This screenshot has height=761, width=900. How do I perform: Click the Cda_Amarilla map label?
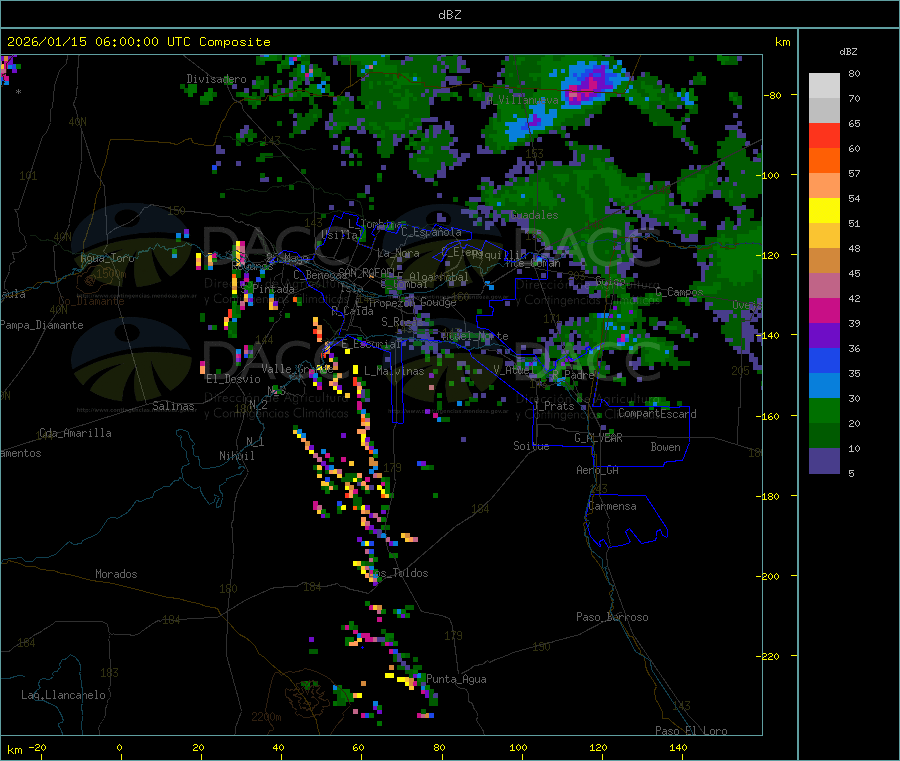(75, 433)
